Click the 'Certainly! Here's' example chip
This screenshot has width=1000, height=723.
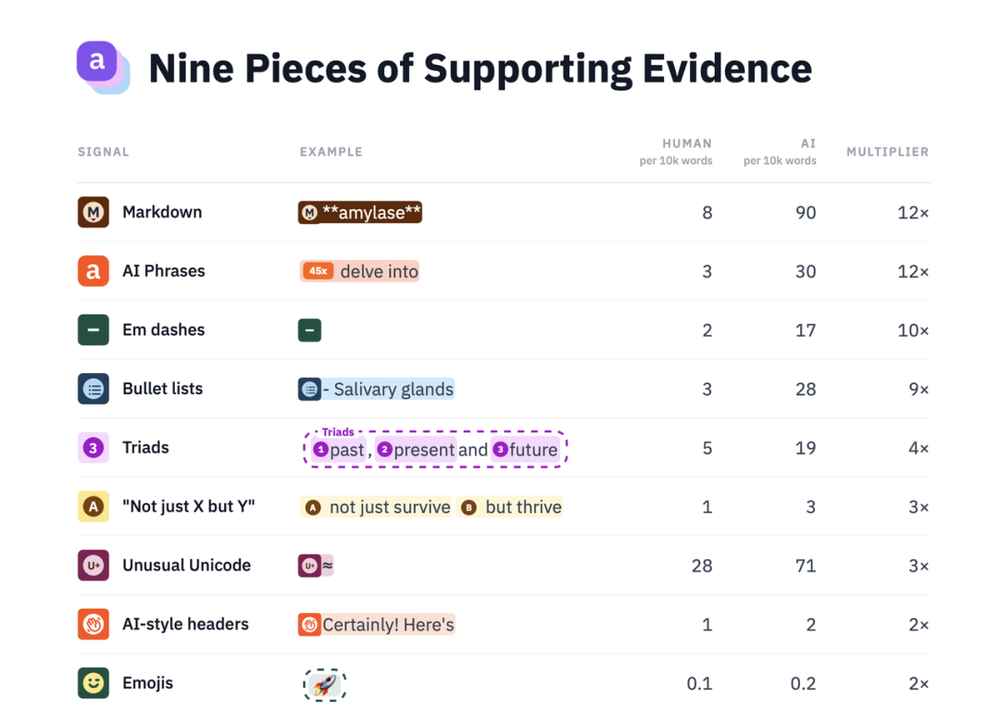click(376, 624)
